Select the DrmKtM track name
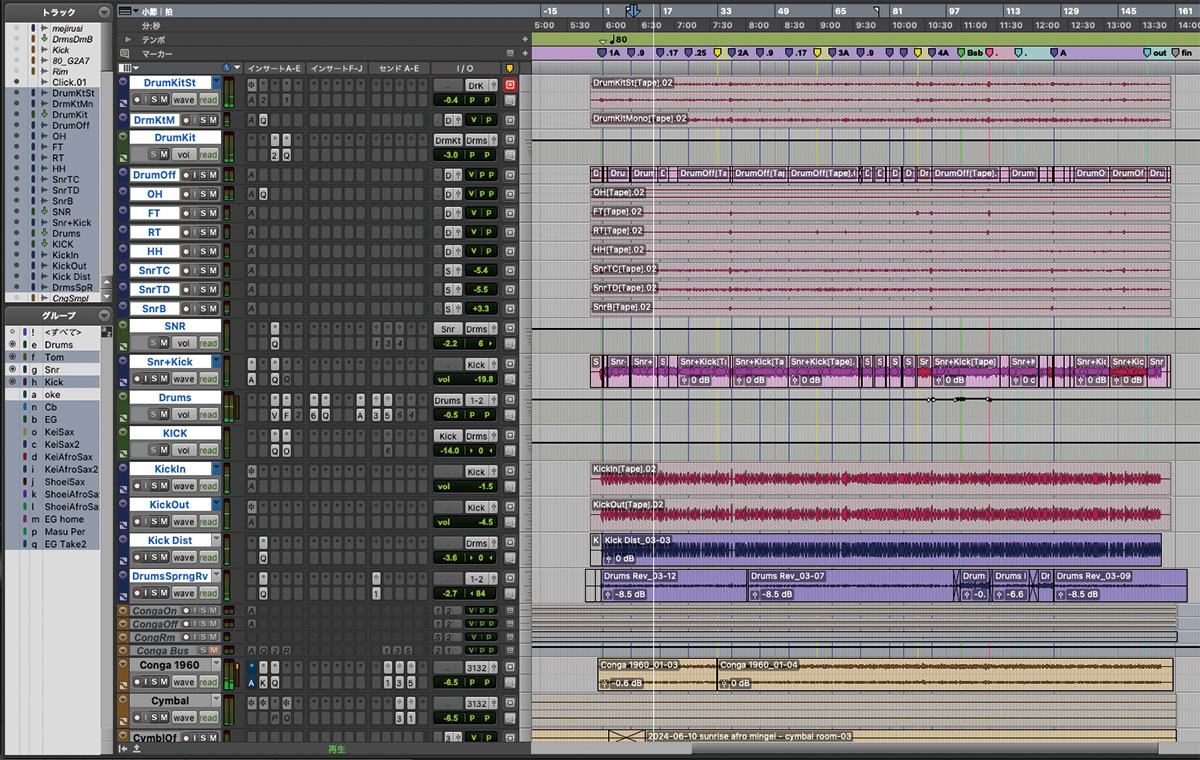The image size is (1200, 760). pyautogui.click(x=154, y=120)
